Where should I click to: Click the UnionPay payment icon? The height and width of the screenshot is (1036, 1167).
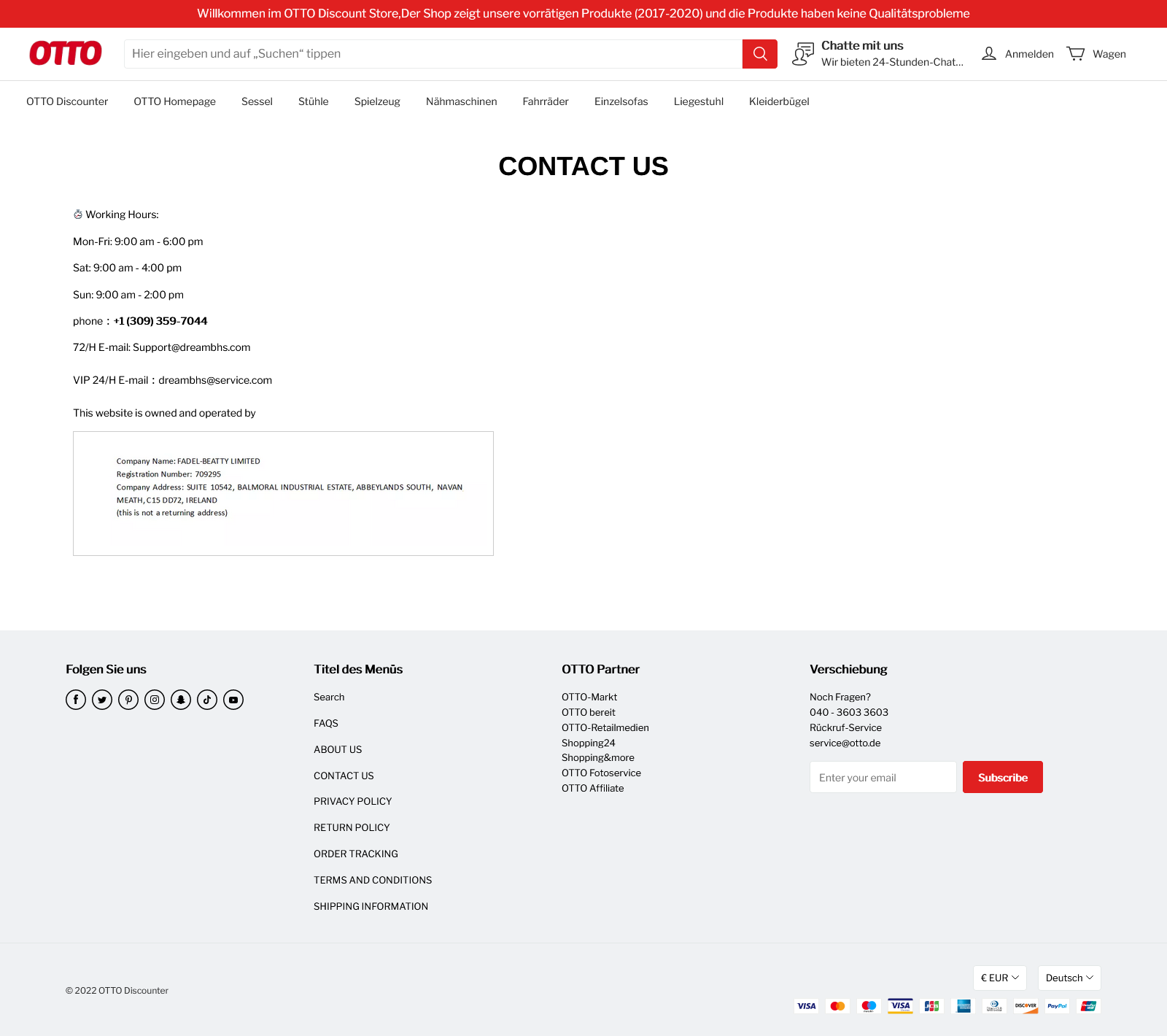click(1088, 1006)
